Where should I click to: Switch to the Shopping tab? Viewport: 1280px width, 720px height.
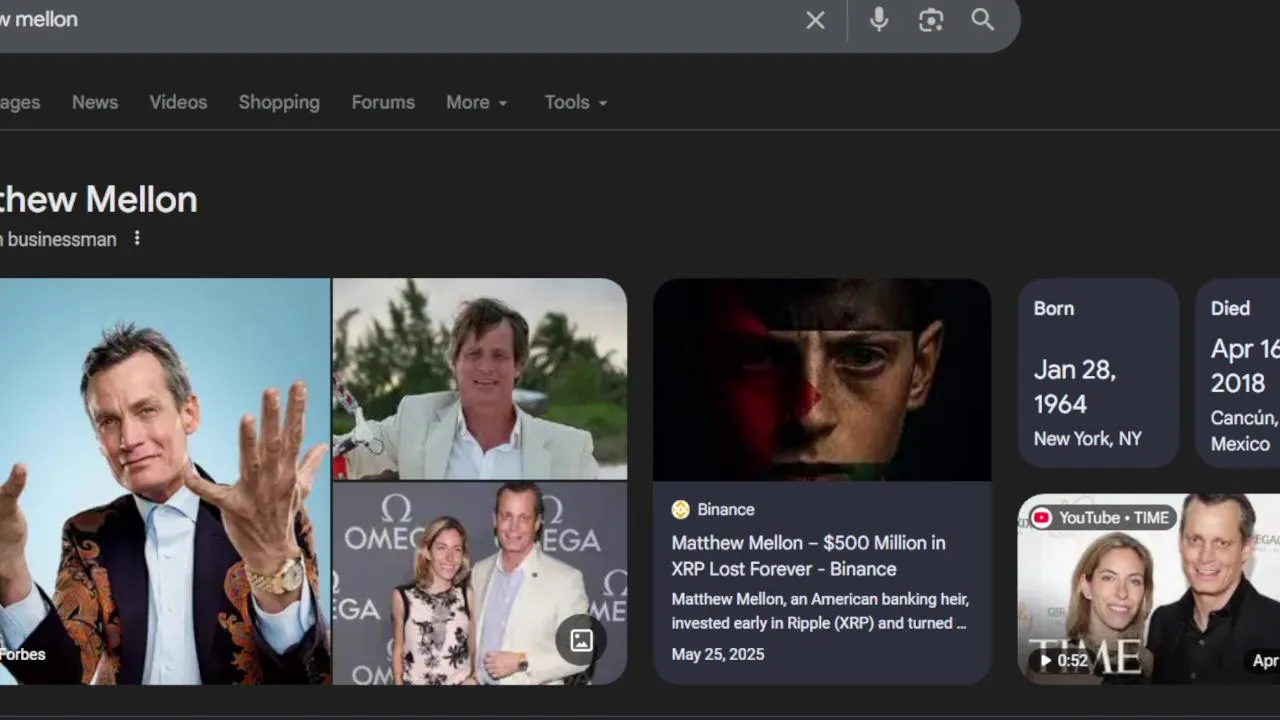pyautogui.click(x=279, y=102)
